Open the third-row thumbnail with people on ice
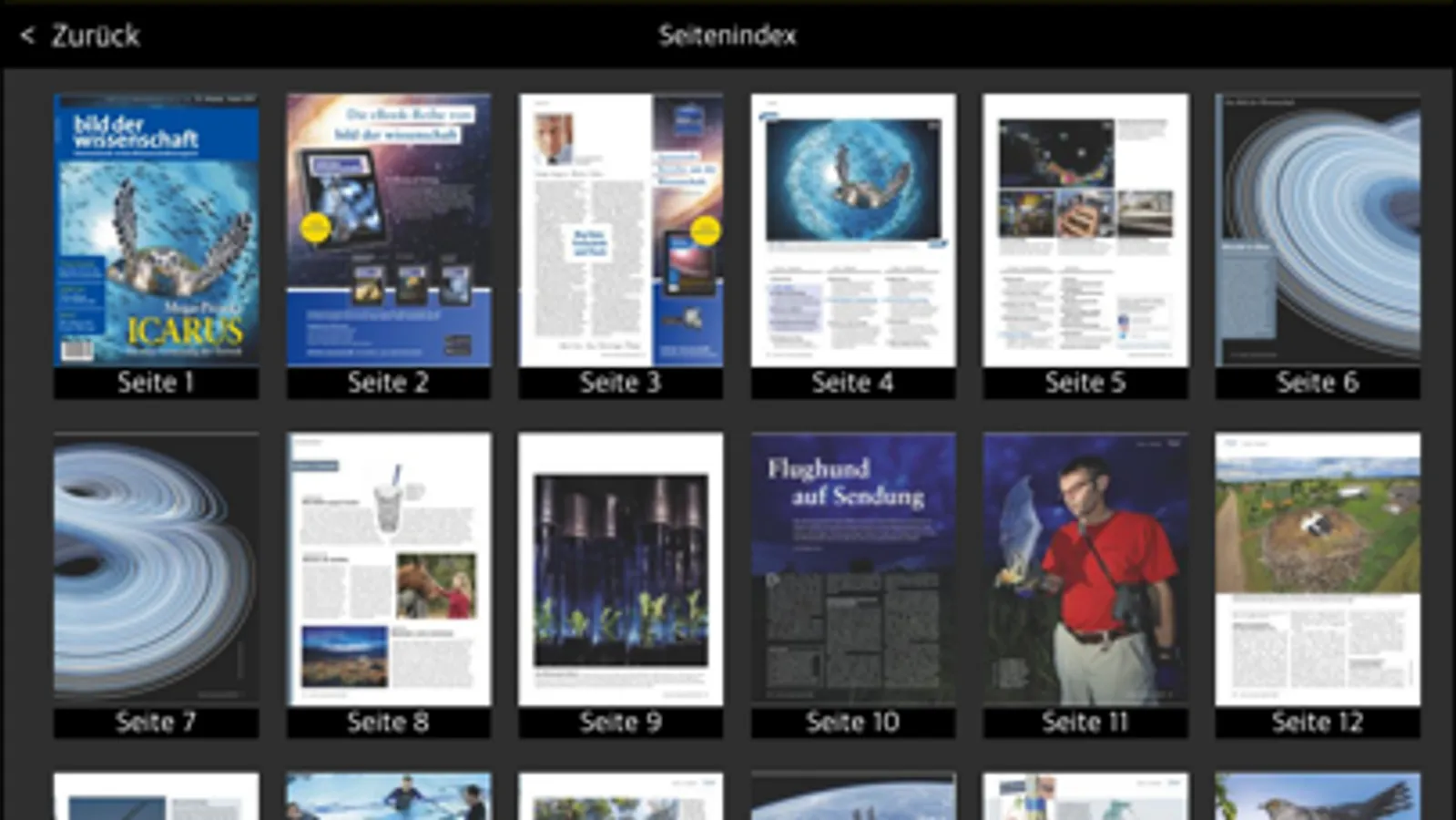Image resolution: width=1456 pixels, height=820 pixels. pyautogui.click(x=389, y=796)
